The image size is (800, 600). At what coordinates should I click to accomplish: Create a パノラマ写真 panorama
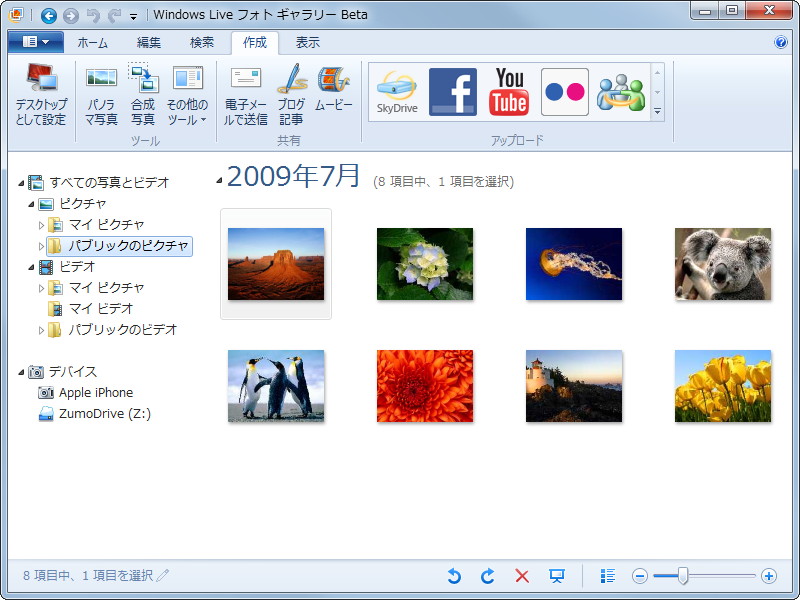tap(101, 95)
